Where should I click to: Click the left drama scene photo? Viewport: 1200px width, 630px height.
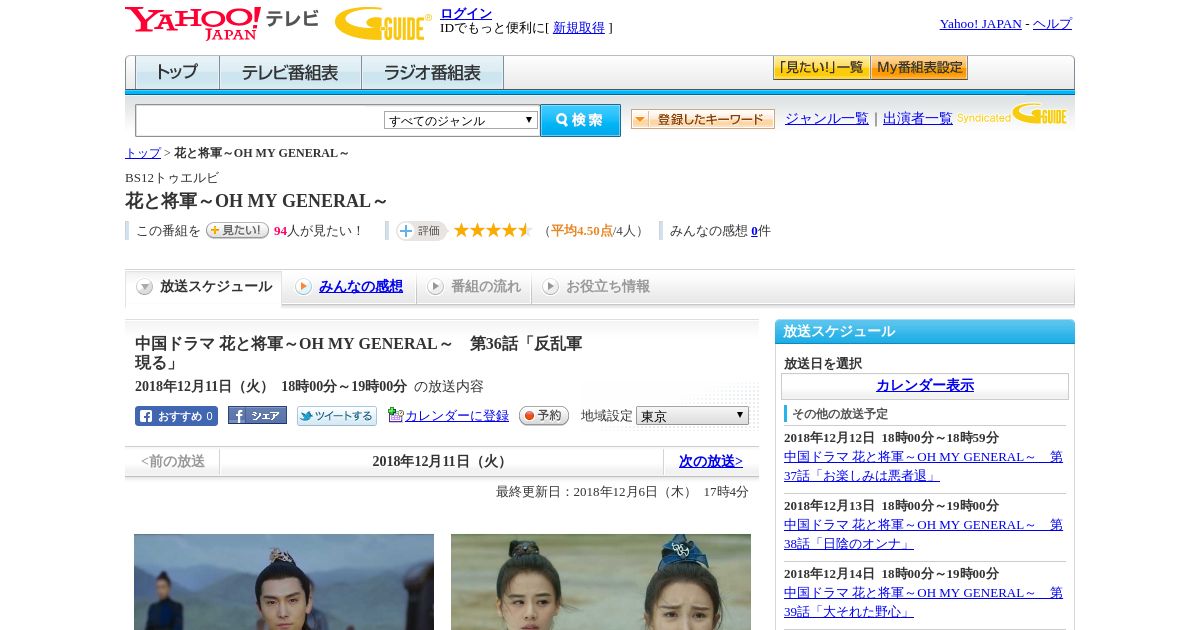pyautogui.click(x=284, y=582)
